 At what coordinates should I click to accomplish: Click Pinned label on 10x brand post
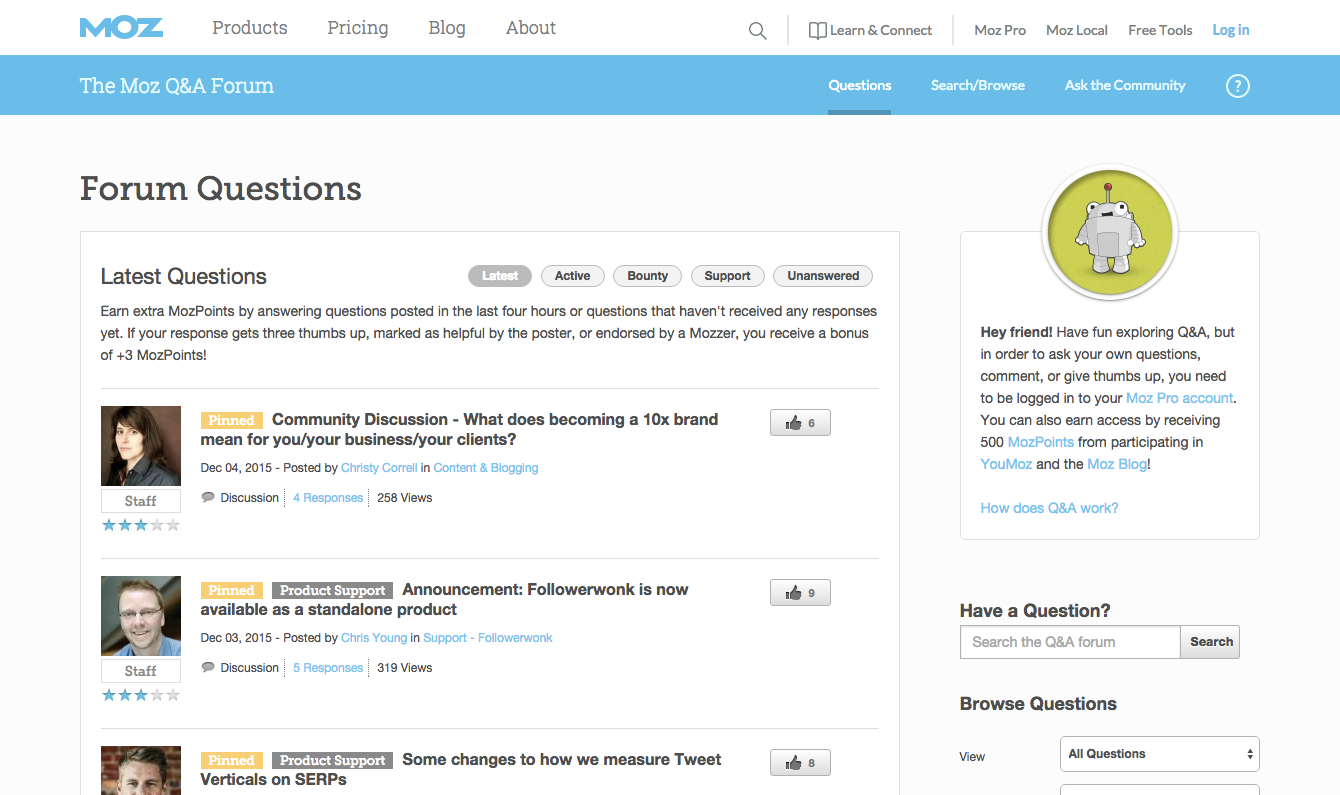coord(232,421)
